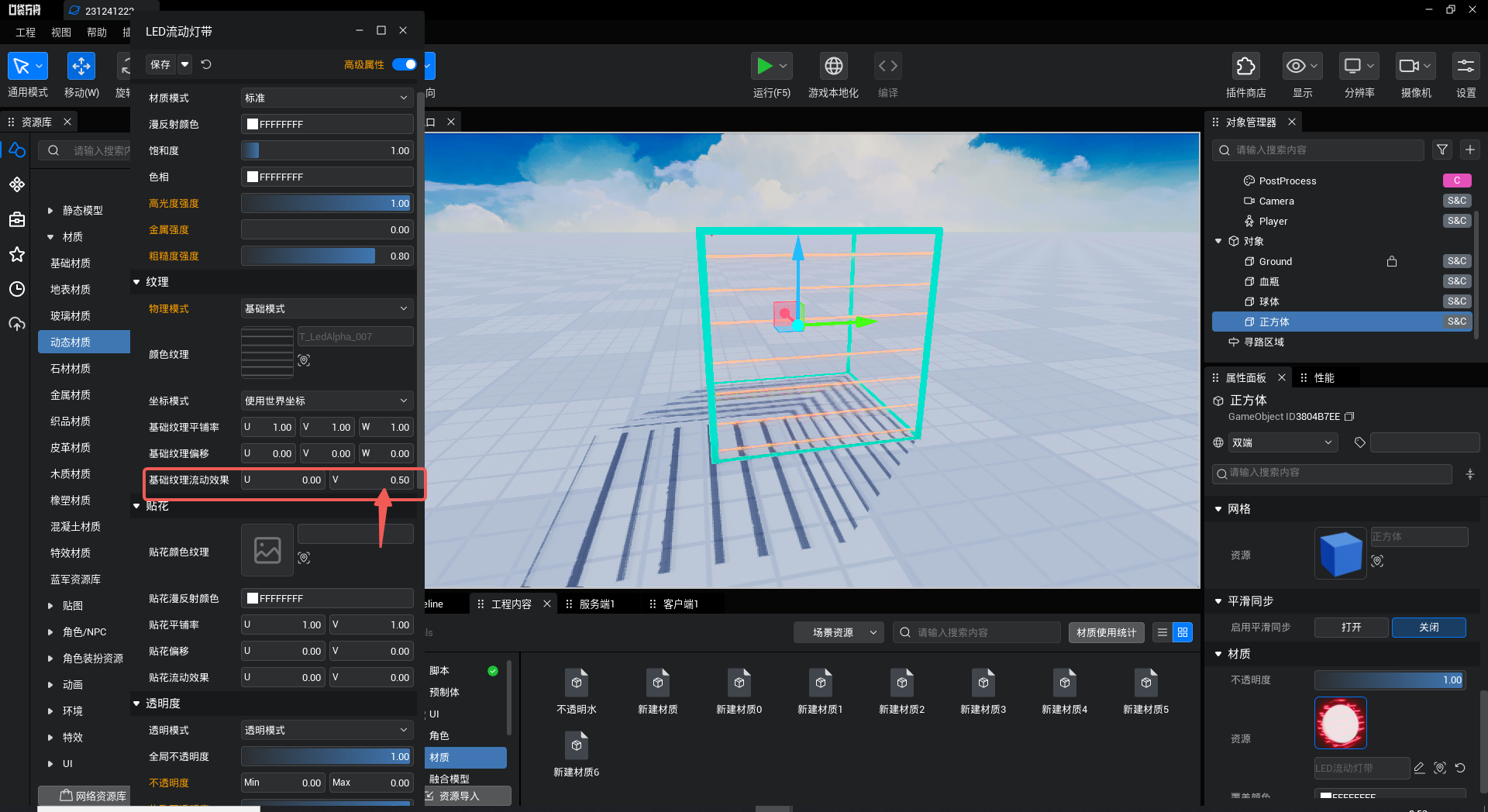The height and width of the screenshot is (812, 1488).
Task: Open the 坐标模式 dropdown
Action: [x=326, y=401]
